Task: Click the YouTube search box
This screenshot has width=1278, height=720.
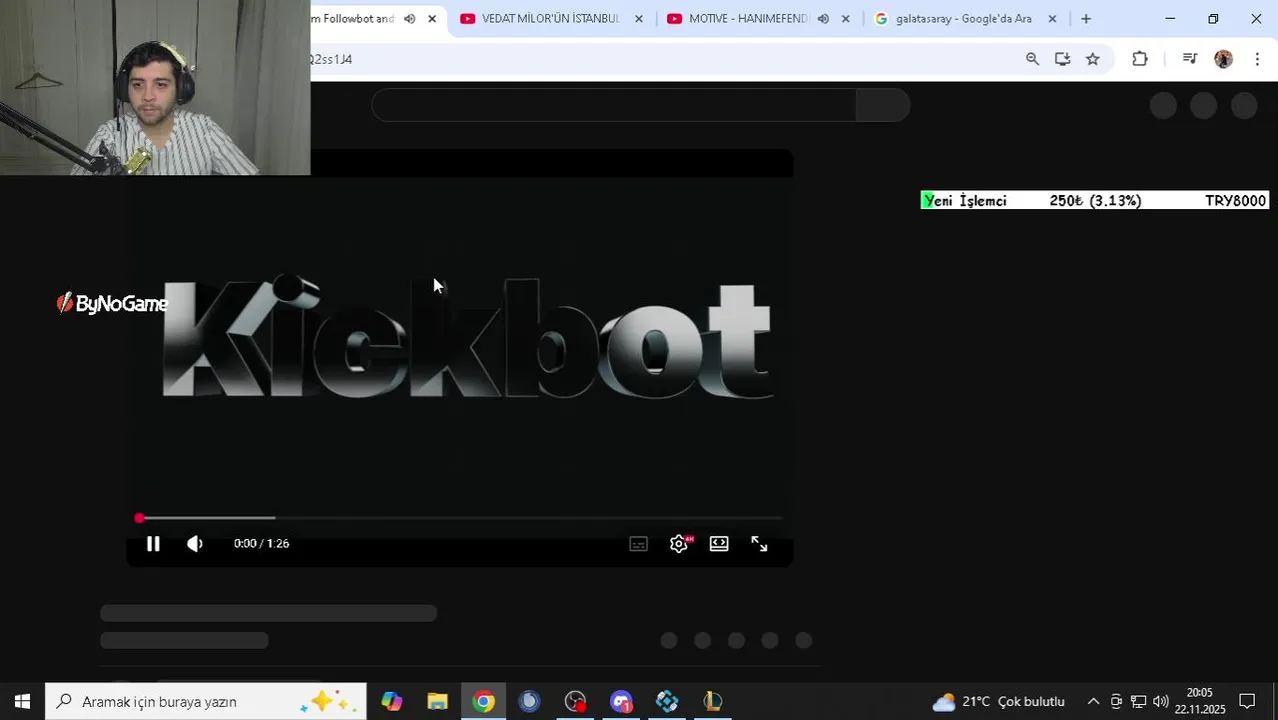Action: pyautogui.click(x=614, y=105)
